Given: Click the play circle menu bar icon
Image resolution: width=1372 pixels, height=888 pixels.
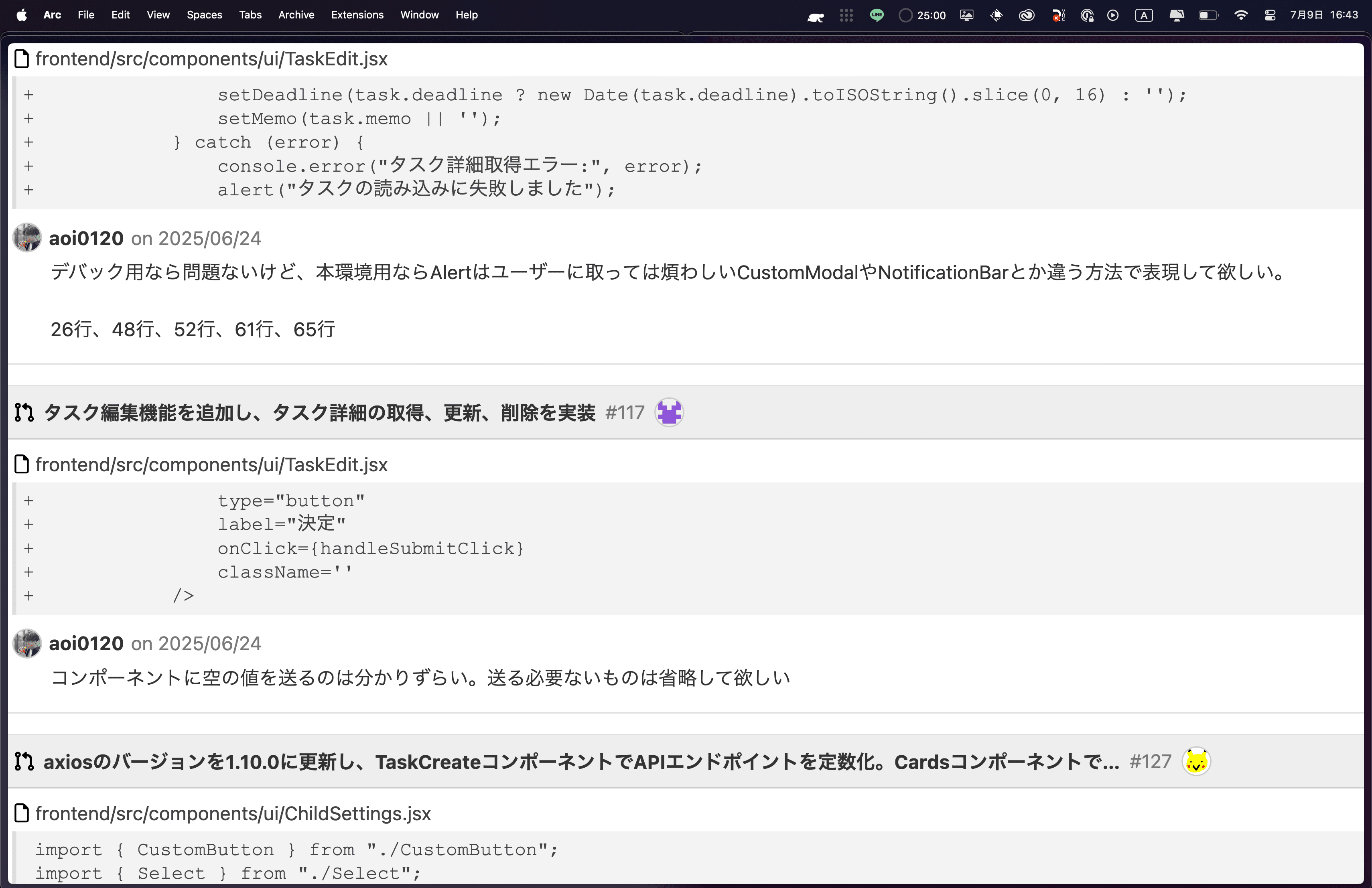Looking at the screenshot, I should (1113, 16).
